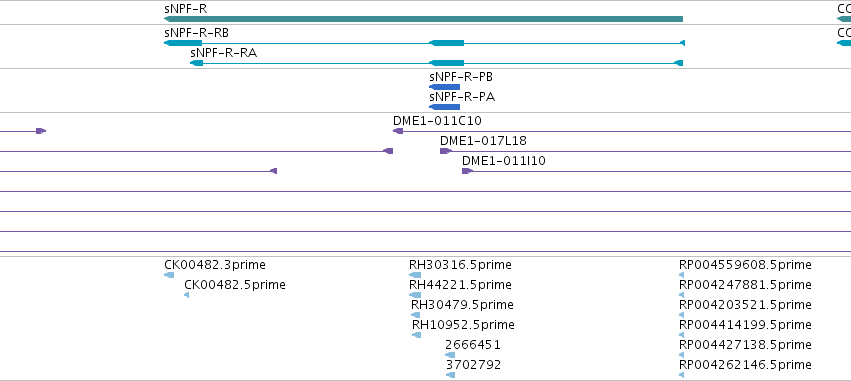Select the RP004414199.5prime arrow glyph
This screenshot has width=851, height=381.
tap(682, 335)
